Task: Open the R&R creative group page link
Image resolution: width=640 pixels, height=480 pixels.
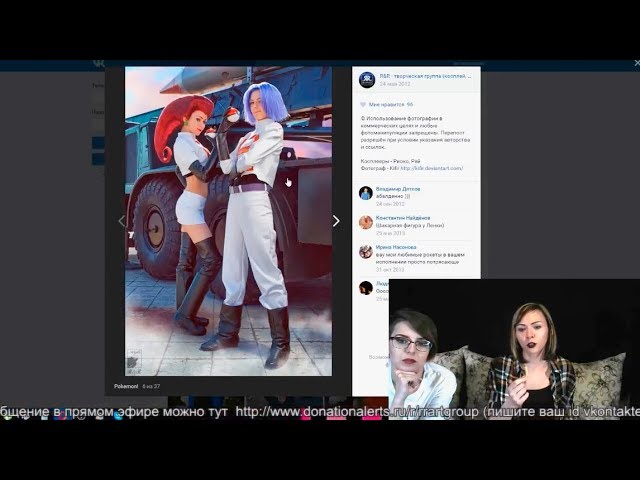Action: (425, 76)
